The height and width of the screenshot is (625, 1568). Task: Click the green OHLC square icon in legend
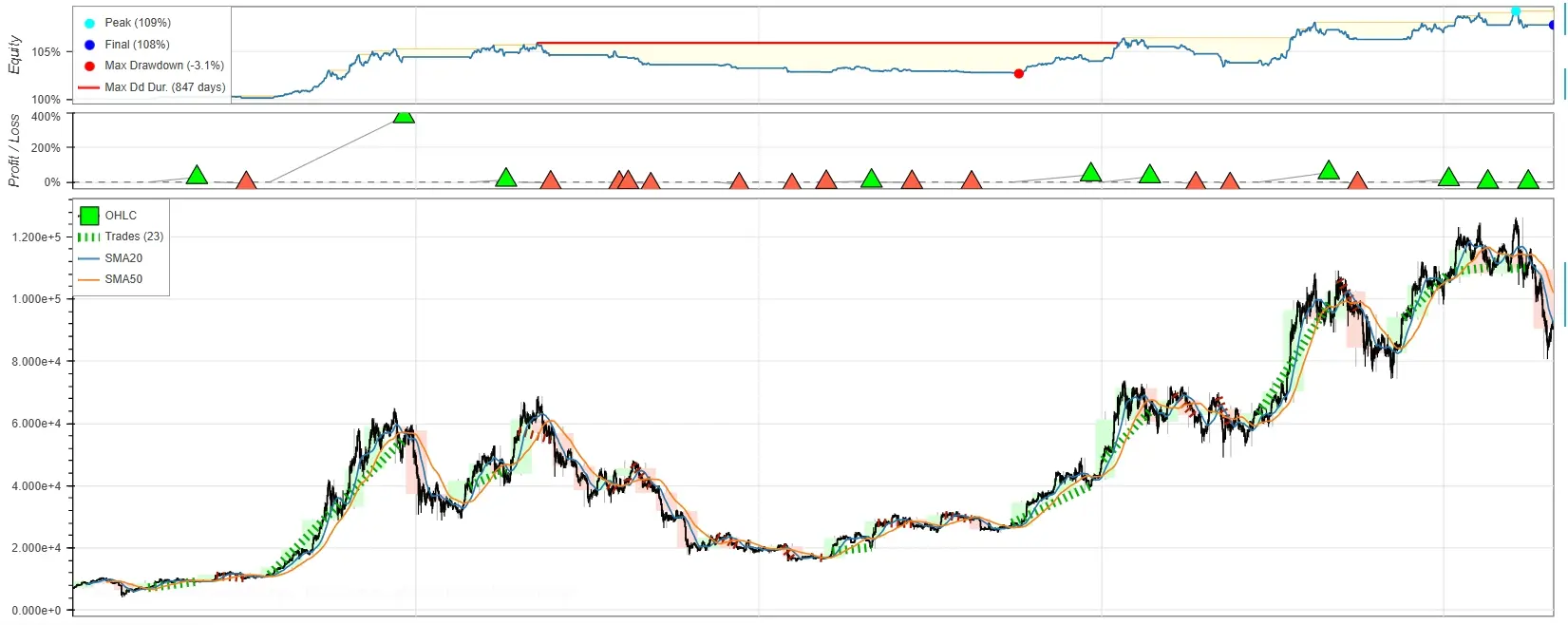pos(89,216)
